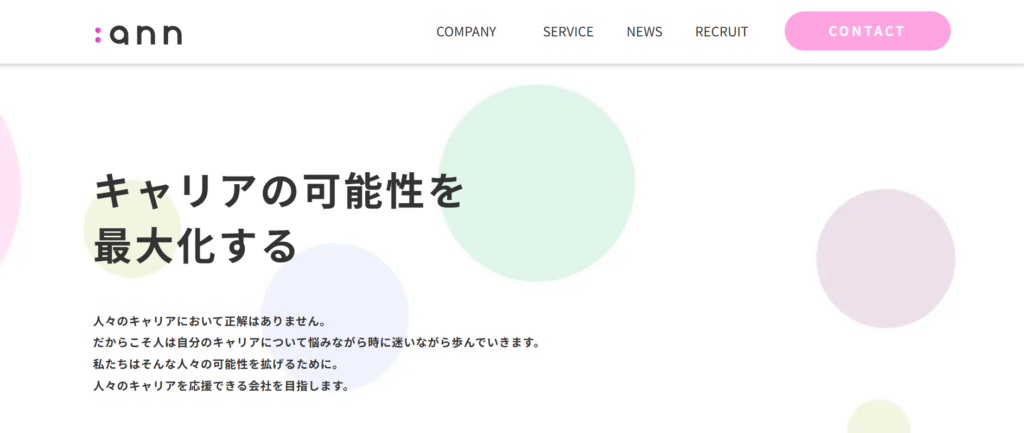Click the ann logo in the header
Image resolution: width=1024 pixels, height=433 pixels.
[138, 34]
